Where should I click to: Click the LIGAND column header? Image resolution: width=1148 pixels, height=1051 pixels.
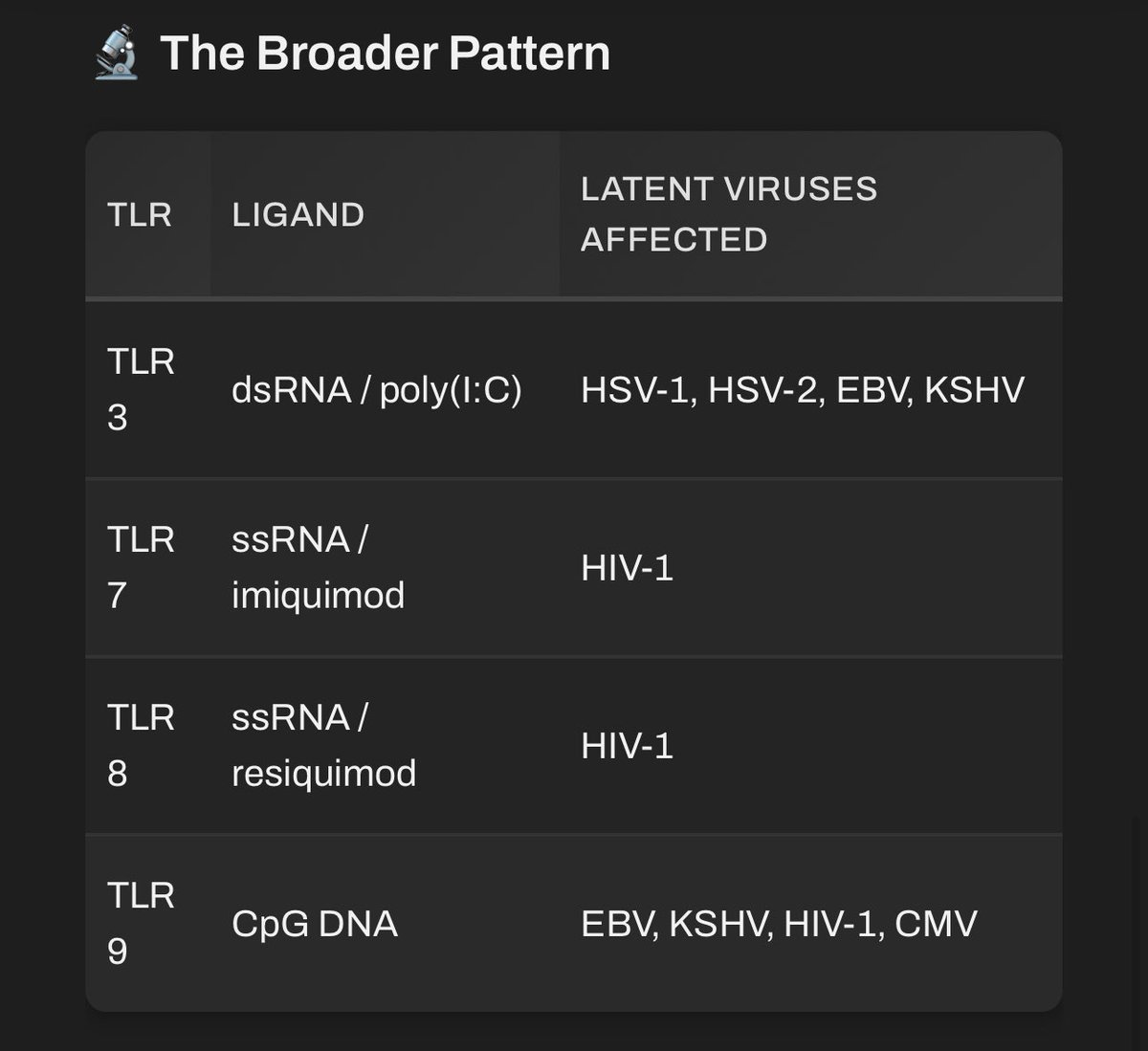coord(298,214)
